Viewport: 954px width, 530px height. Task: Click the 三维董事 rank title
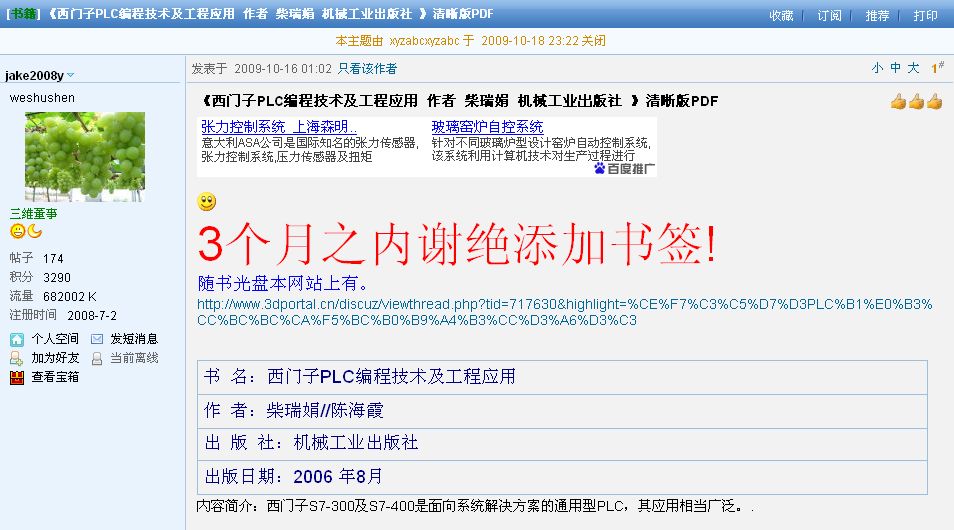click(x=33, y=214)
